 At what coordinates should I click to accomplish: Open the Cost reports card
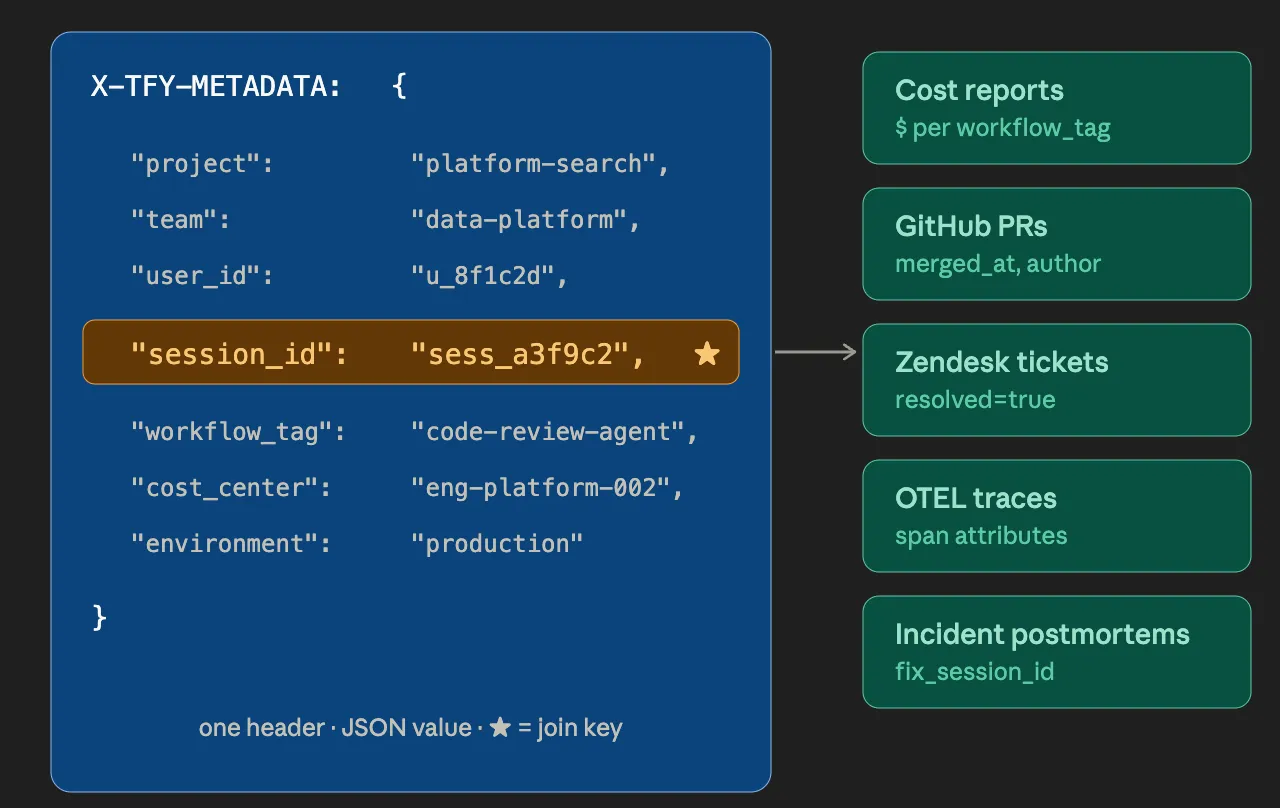[x=1057, y=108]
